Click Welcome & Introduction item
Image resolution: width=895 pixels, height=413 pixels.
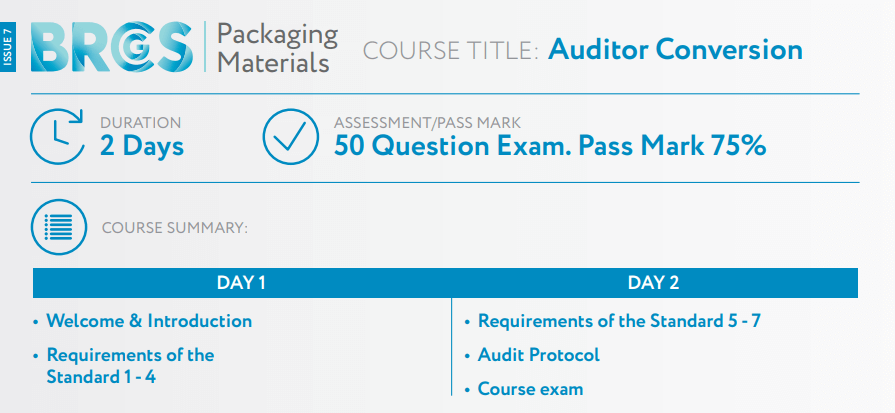(149, 321)
